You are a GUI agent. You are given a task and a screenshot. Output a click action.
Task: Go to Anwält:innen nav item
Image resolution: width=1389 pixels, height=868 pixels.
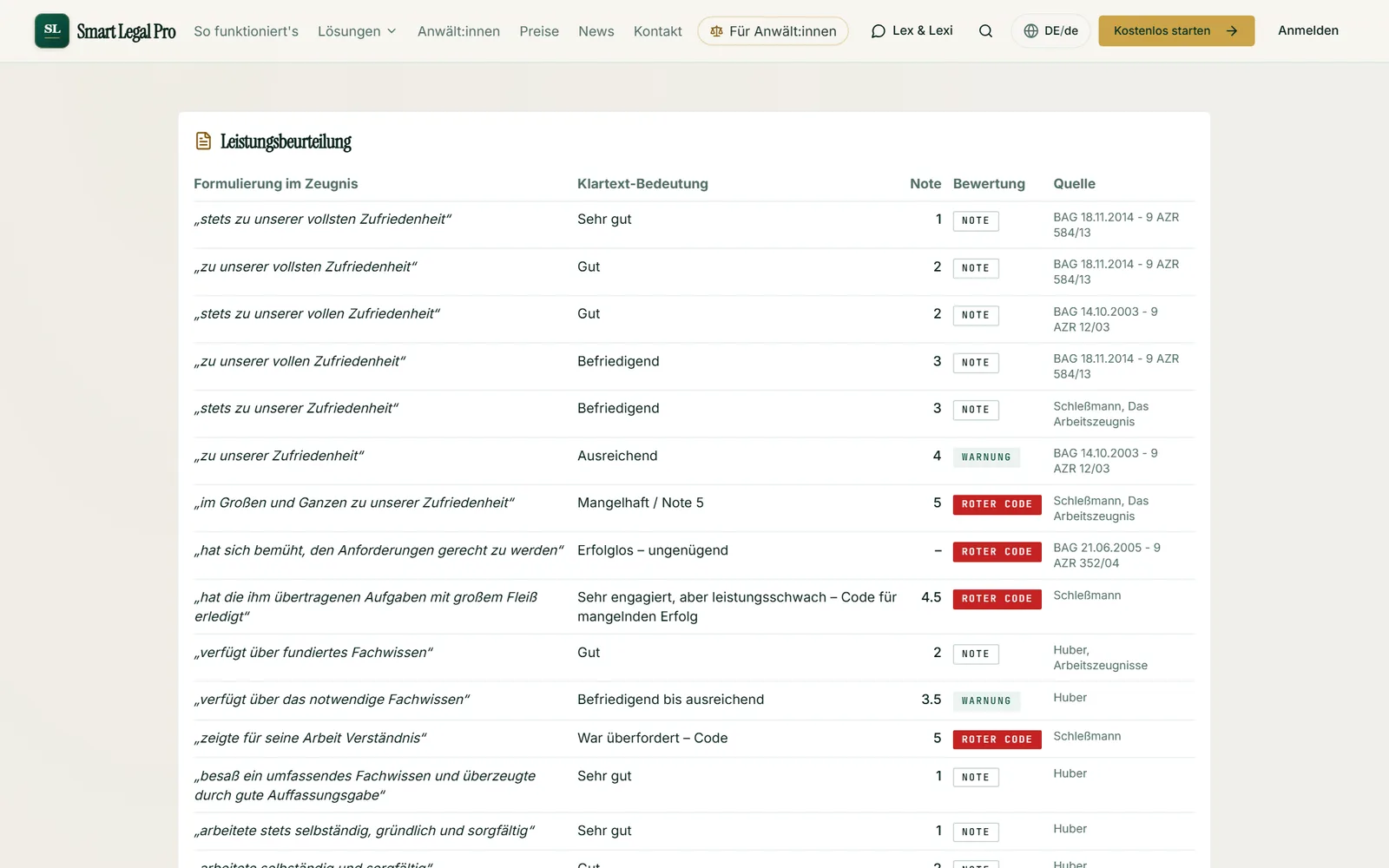coord(458,31)
